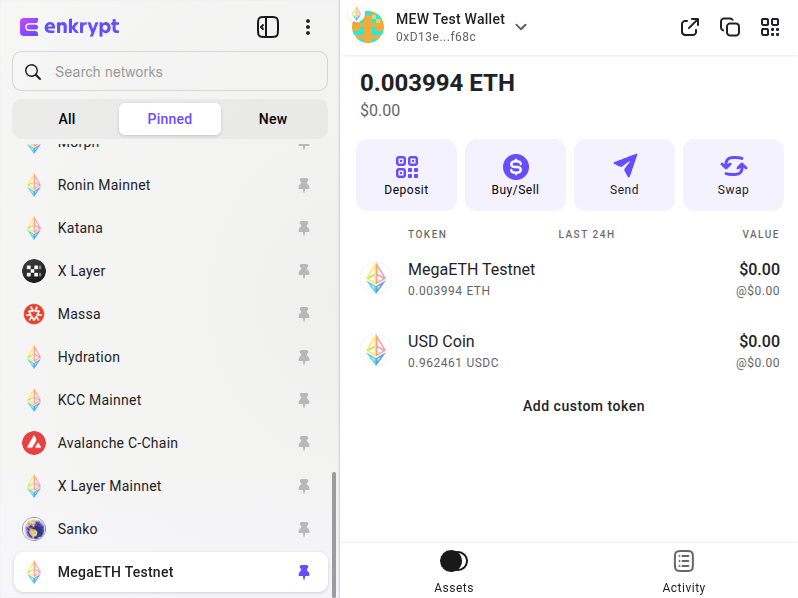Viewport: 798px width, 598px height.
Task: Click the Deposit action
Action: [x=406, y=175]
